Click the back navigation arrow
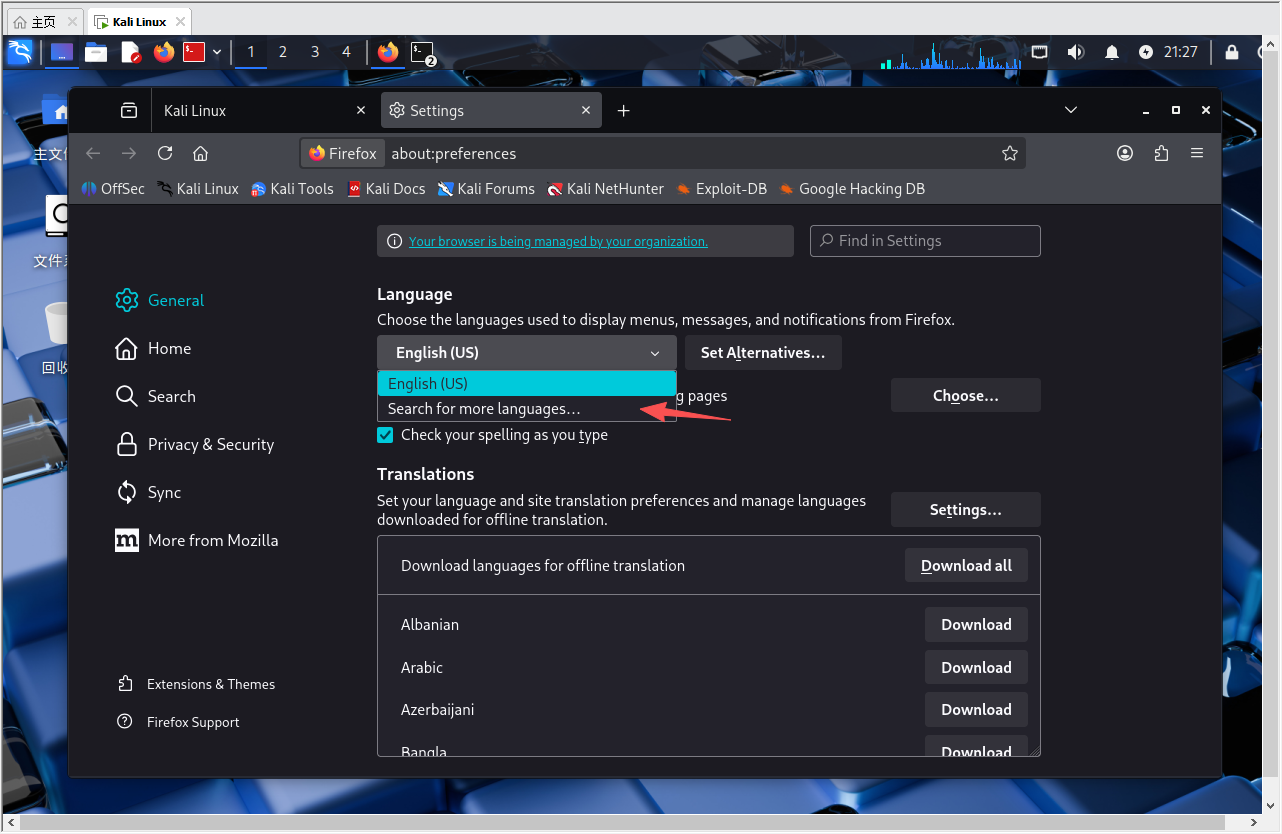1282x834 pixels. coord(93,153)
